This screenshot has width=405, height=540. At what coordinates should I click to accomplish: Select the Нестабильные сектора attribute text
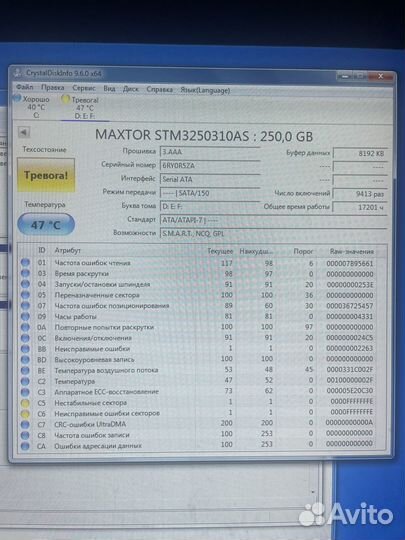click(91, 403)
